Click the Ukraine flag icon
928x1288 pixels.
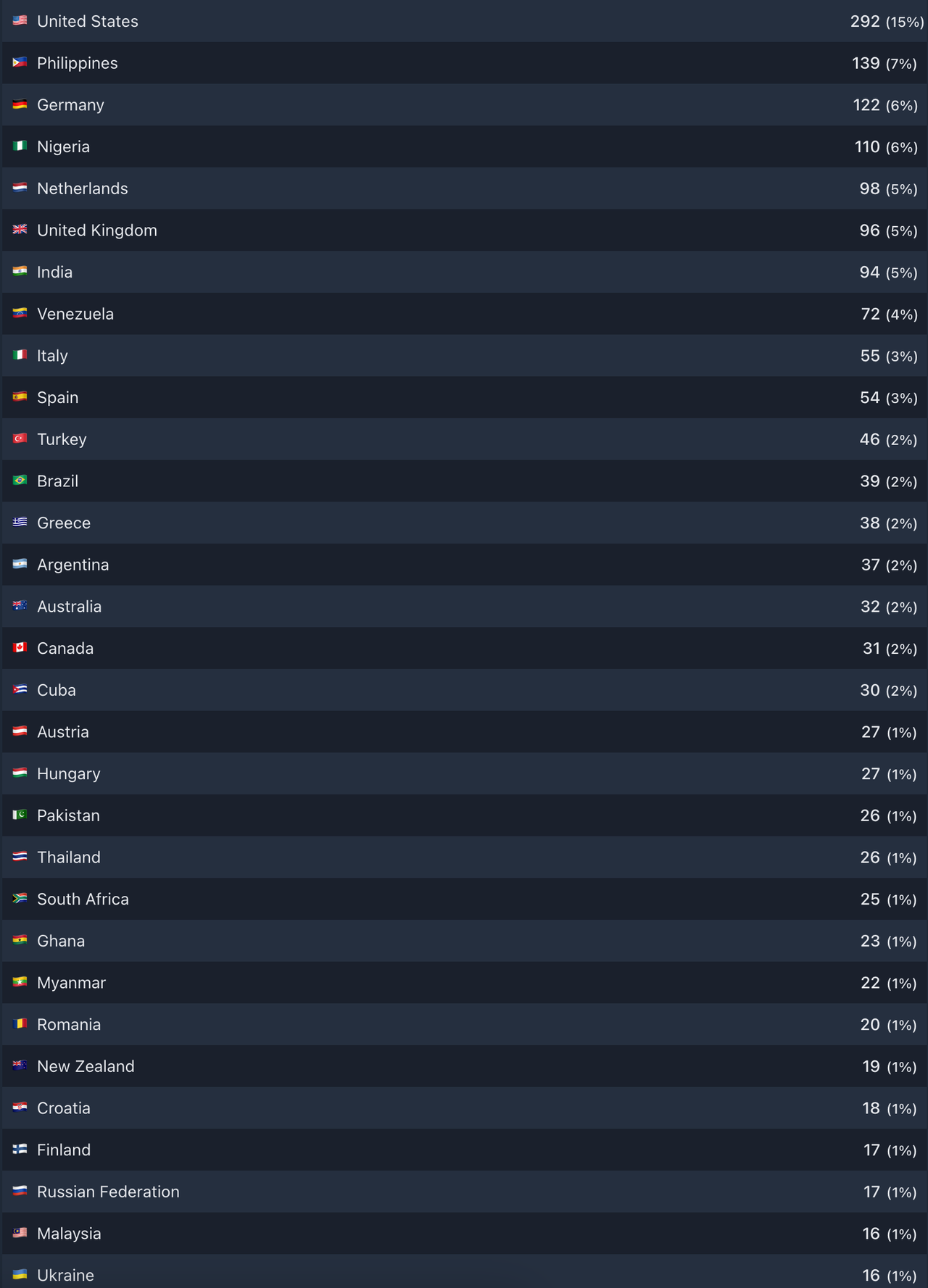[x=20, y=1274]
